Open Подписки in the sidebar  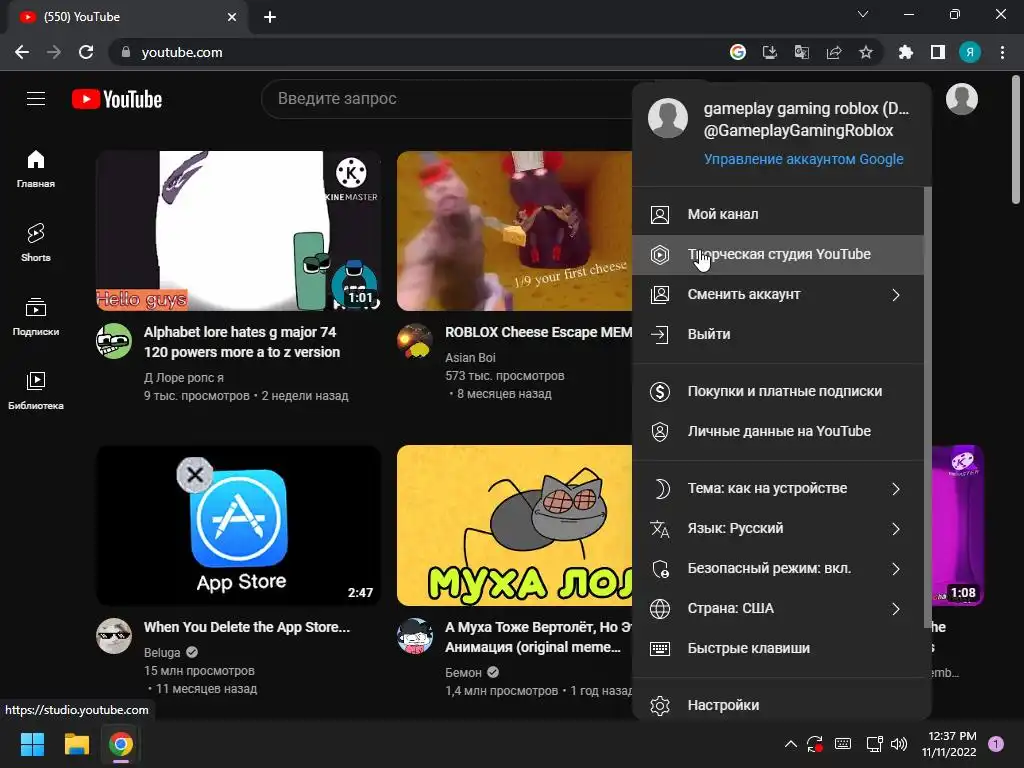36,317
